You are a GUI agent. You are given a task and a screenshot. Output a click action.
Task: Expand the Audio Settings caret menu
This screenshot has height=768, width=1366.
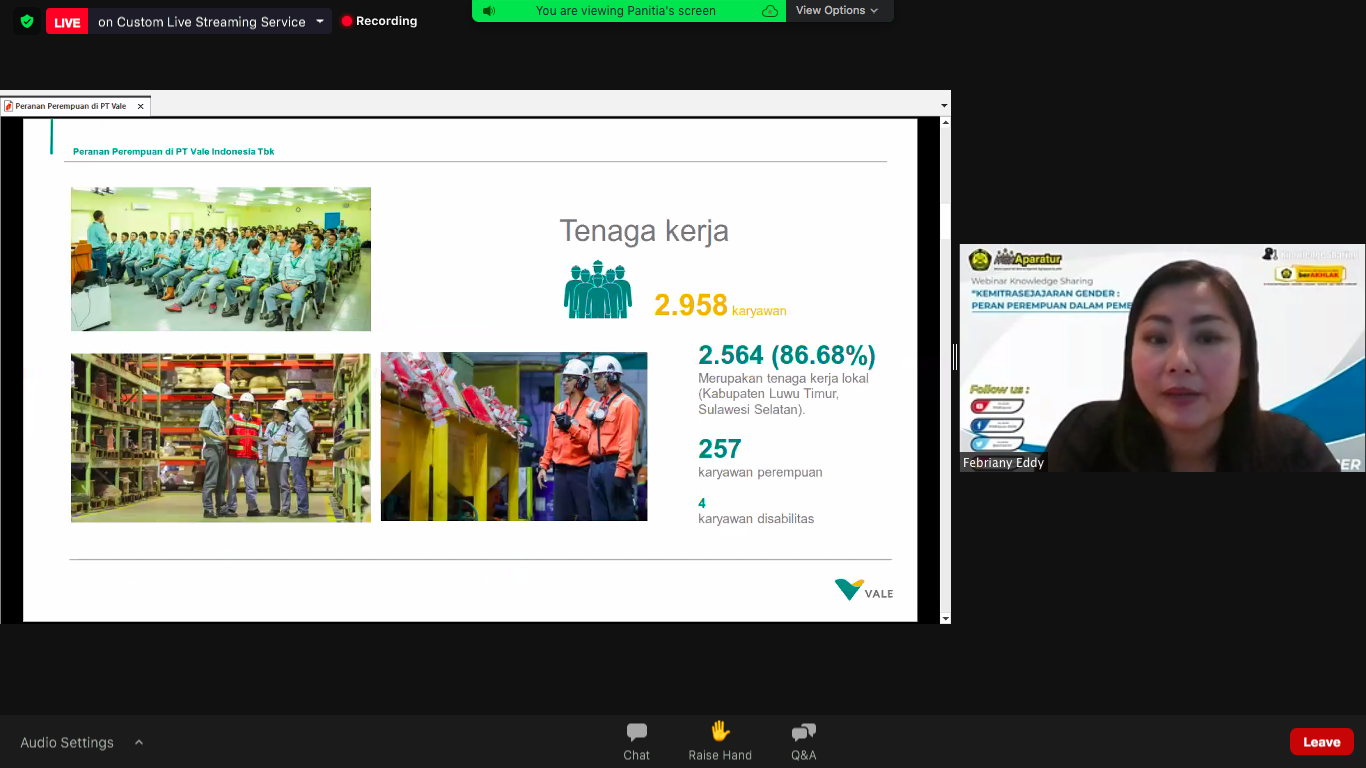[x=139, y=742]
